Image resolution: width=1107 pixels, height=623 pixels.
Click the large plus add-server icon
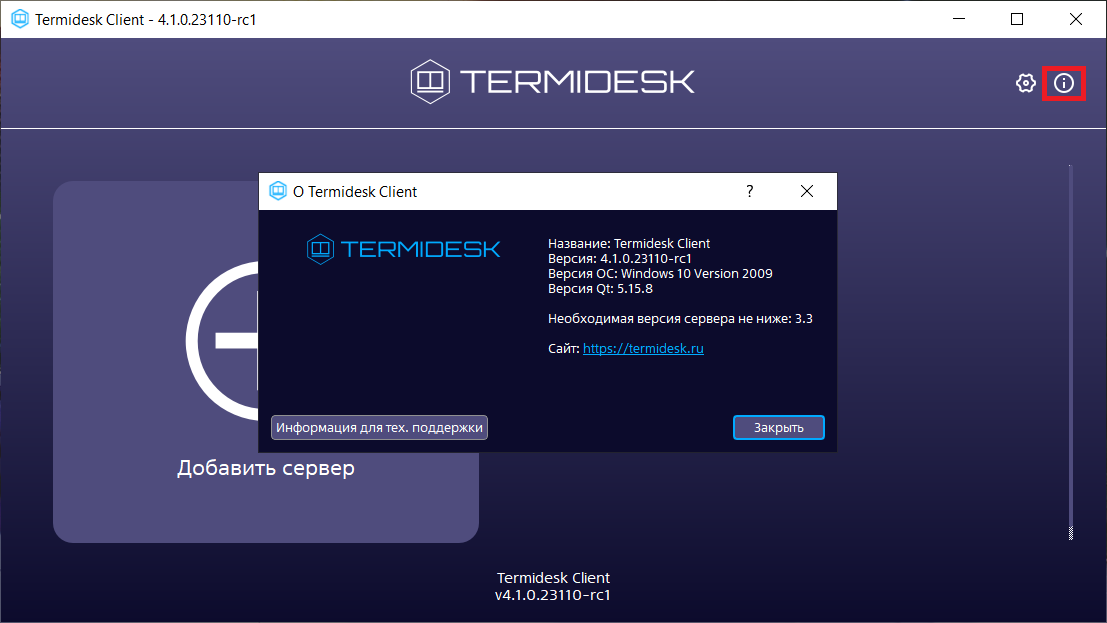(x=222, y=339)
